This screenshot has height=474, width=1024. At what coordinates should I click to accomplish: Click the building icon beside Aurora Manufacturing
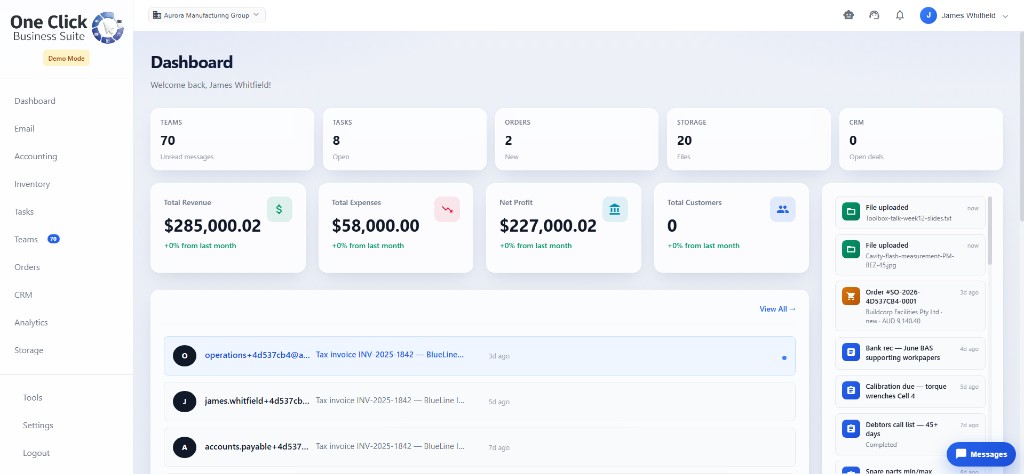click(157, 14)
